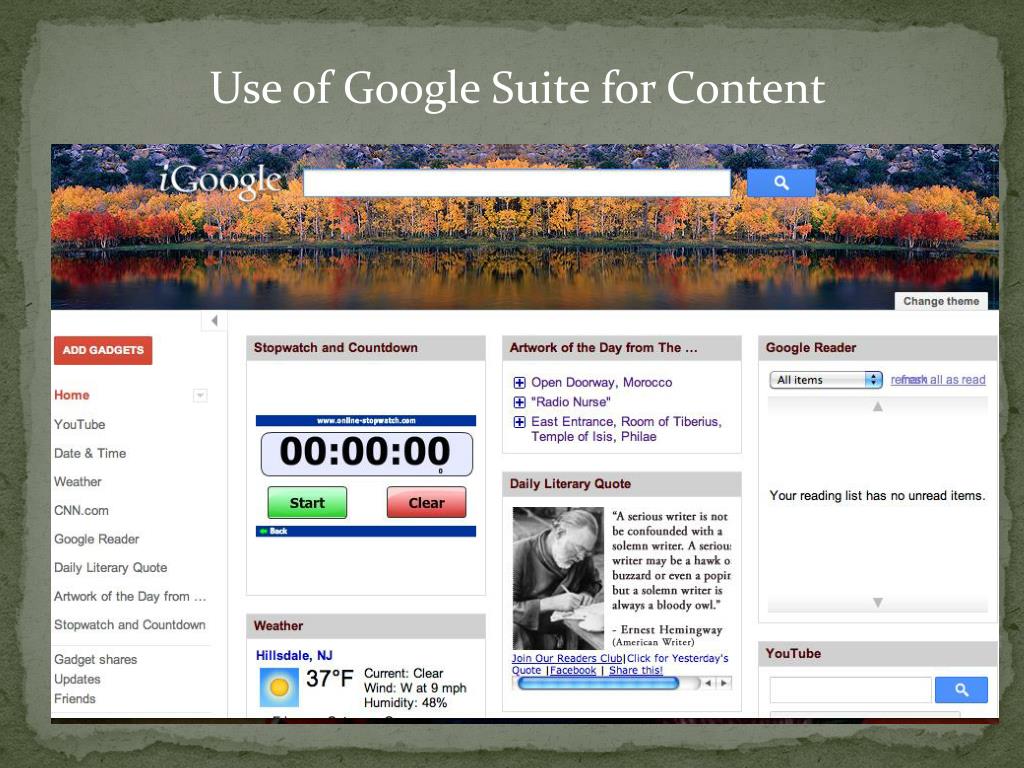
Task: Click the YouTube gadget search magnifier button
Action: pyautogui.click(x=961, y=690)
